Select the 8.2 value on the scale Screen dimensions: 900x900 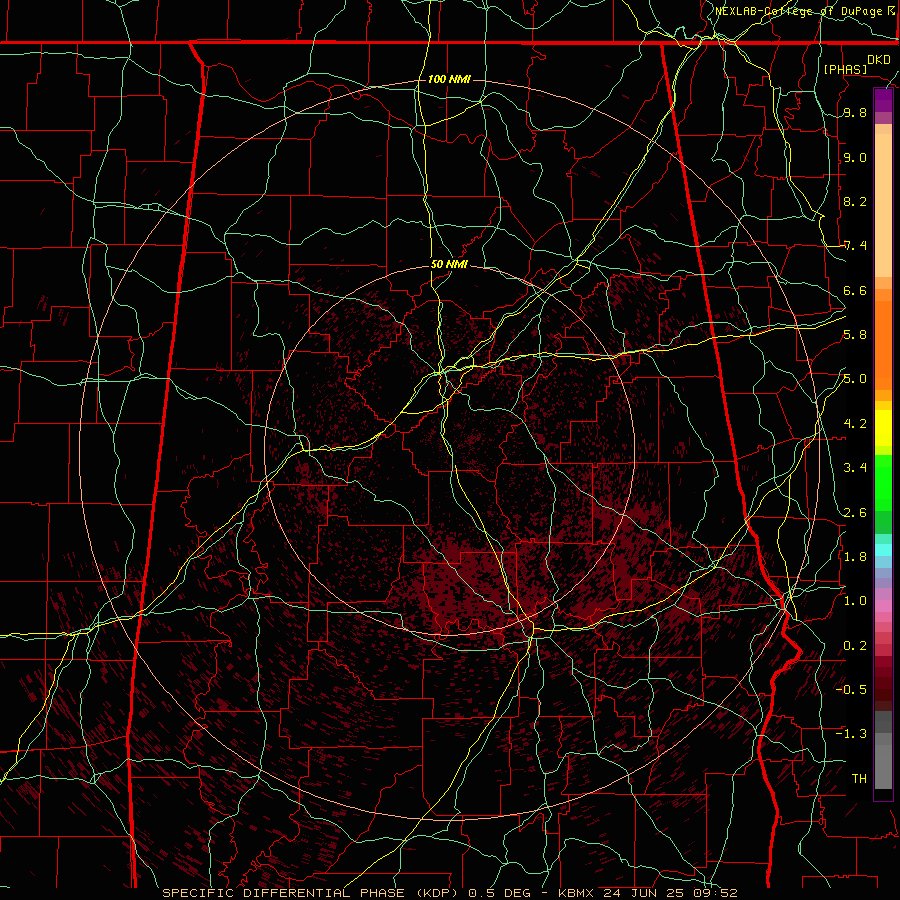855,201
